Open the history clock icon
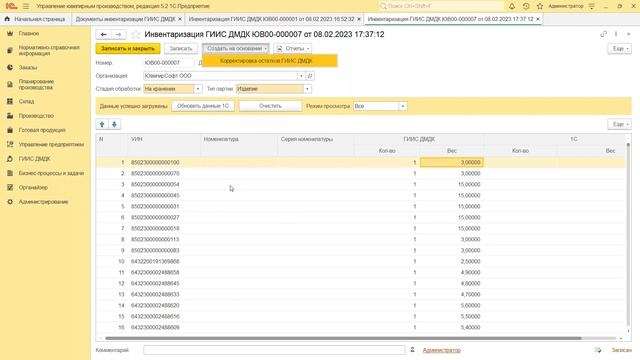 click(x=526, y=6)
